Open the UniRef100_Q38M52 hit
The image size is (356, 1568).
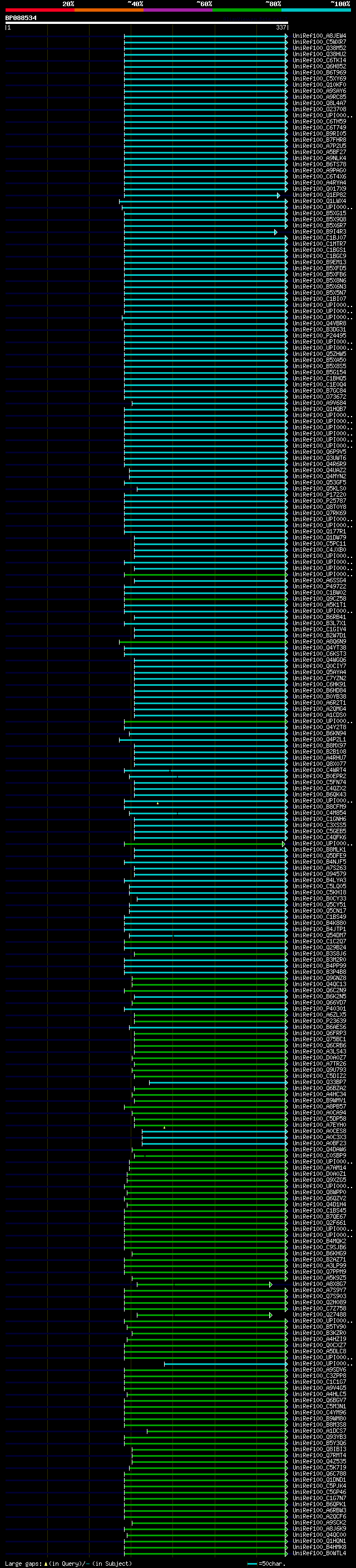tap(319, 48)
